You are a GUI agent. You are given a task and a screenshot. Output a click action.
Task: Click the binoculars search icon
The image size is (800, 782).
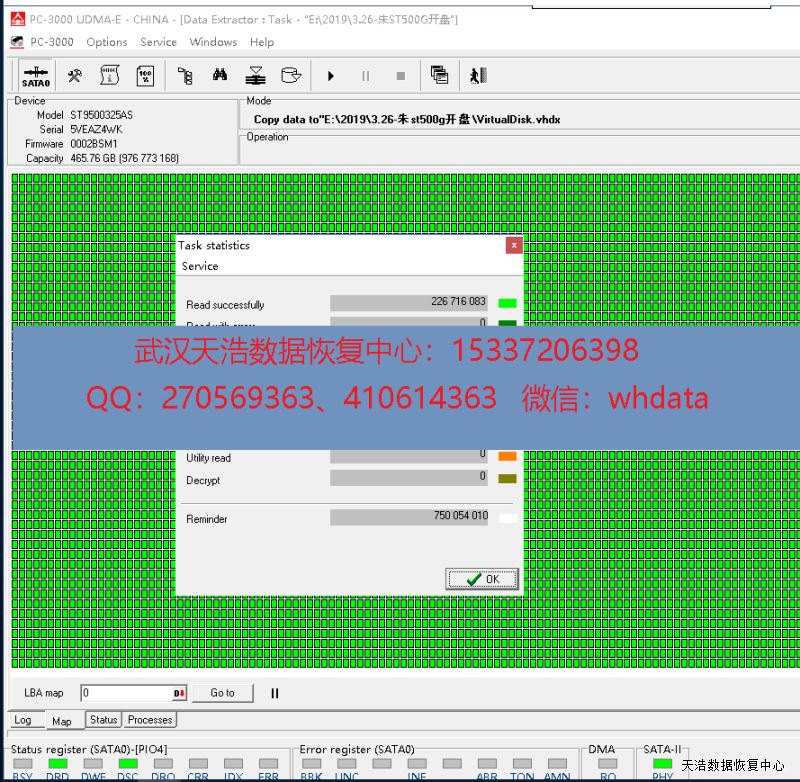[x=220, y=75]
